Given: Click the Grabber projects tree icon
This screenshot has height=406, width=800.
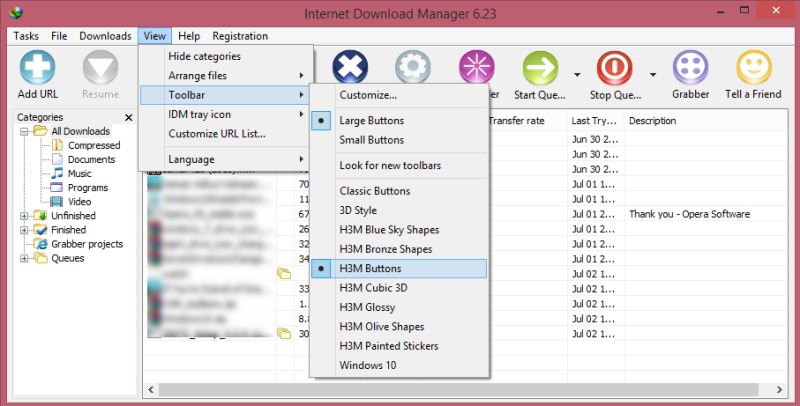Looking at the screenshot, I should click(41, 244).
